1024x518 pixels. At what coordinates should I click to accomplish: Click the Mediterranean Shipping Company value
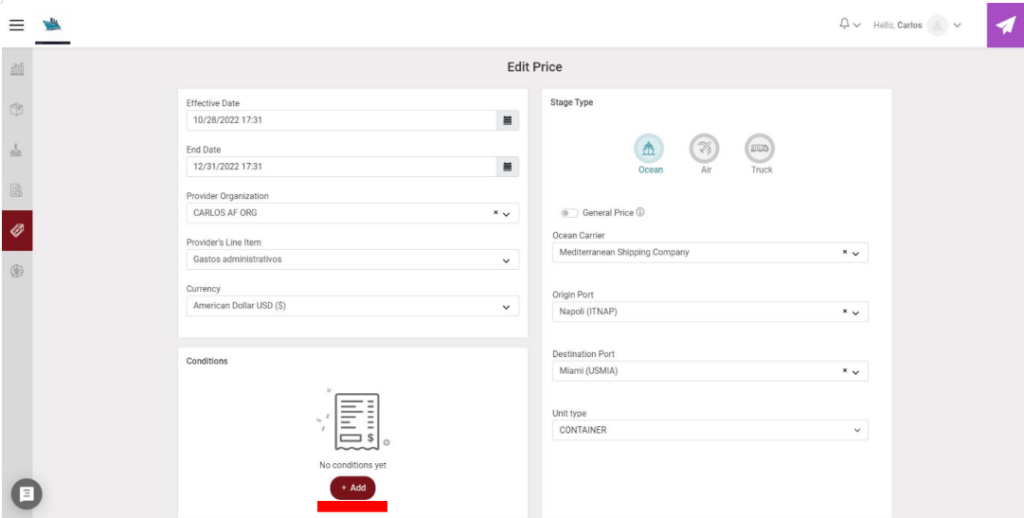624,252
